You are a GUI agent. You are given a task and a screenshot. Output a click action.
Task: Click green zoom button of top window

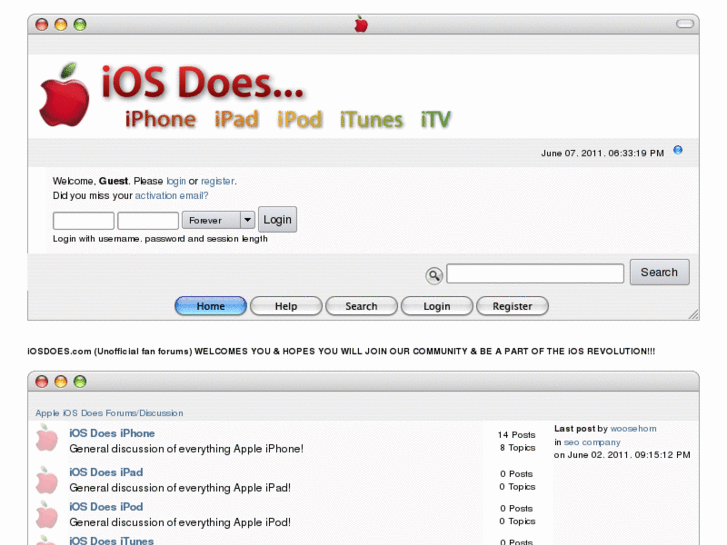(80, 25)
